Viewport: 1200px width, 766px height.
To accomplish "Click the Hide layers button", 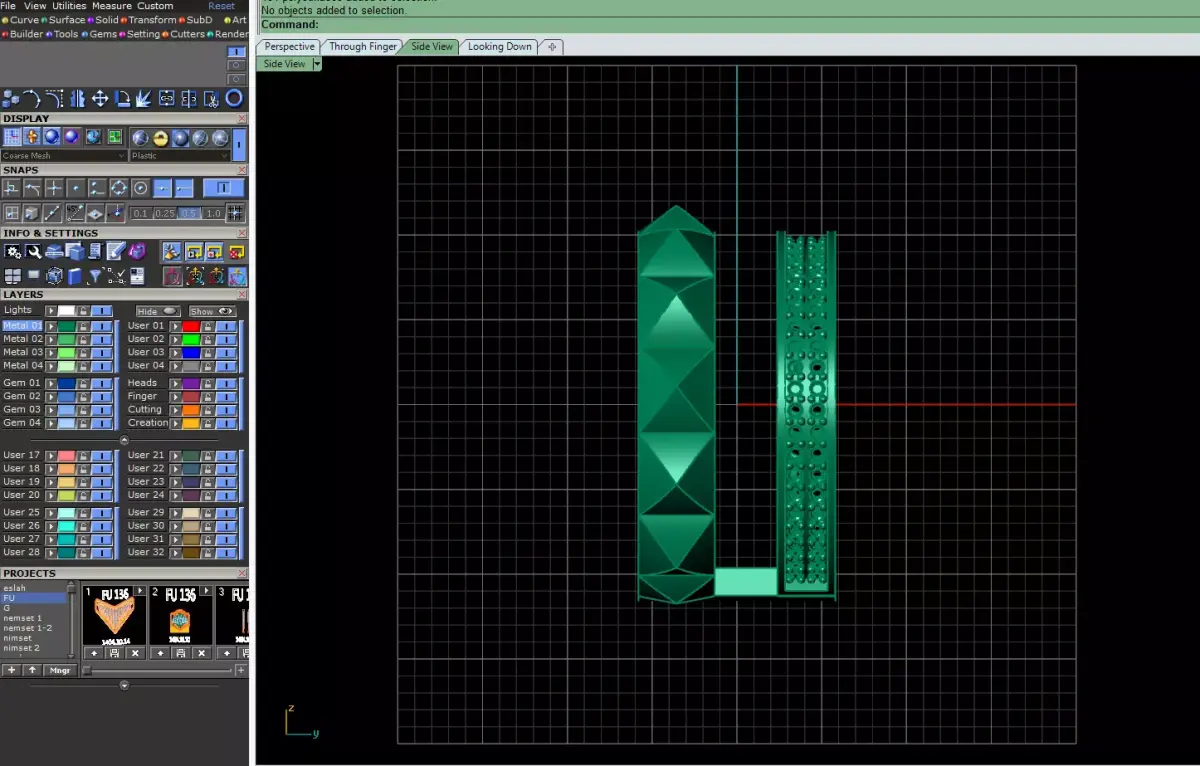I will tap(158, 311).
